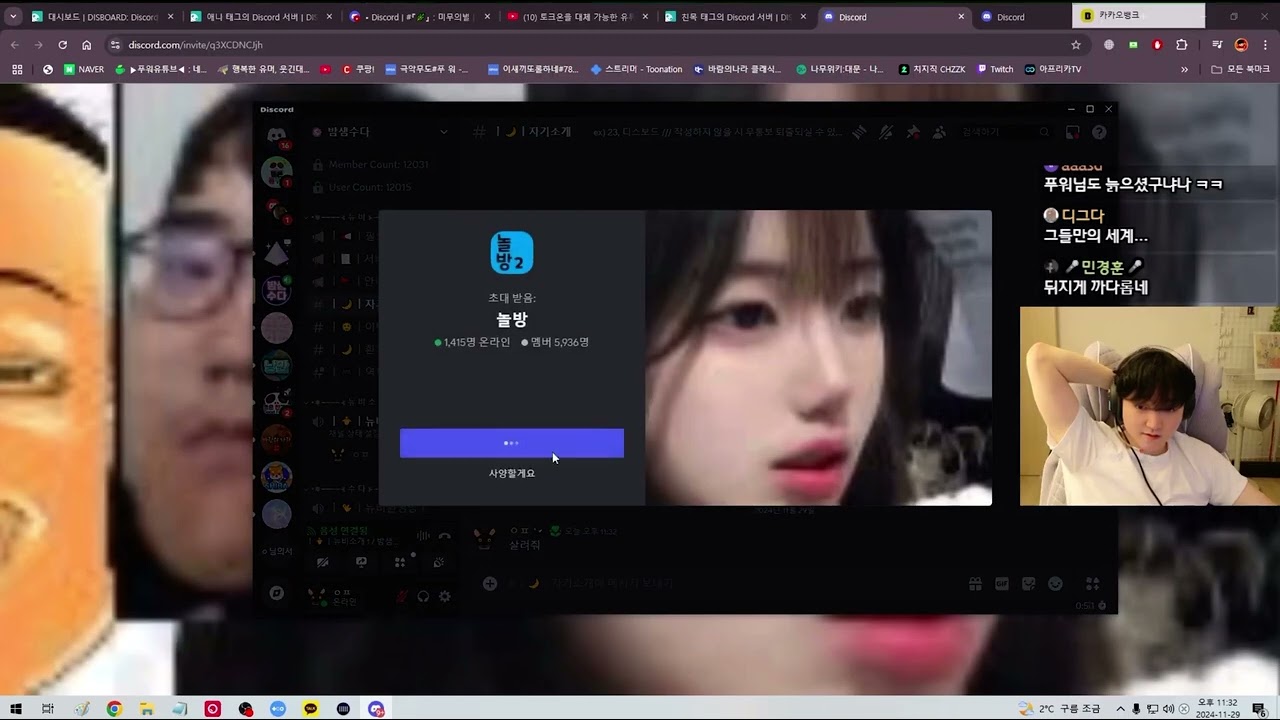1280x720 pixels.
Task: Expand hidden bookmarks double-chevron
Action: tap(1185, 69)
